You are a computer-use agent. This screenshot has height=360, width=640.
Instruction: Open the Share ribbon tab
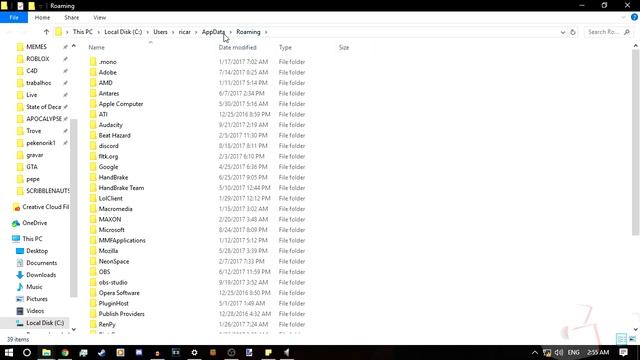(x=71, y=18)
